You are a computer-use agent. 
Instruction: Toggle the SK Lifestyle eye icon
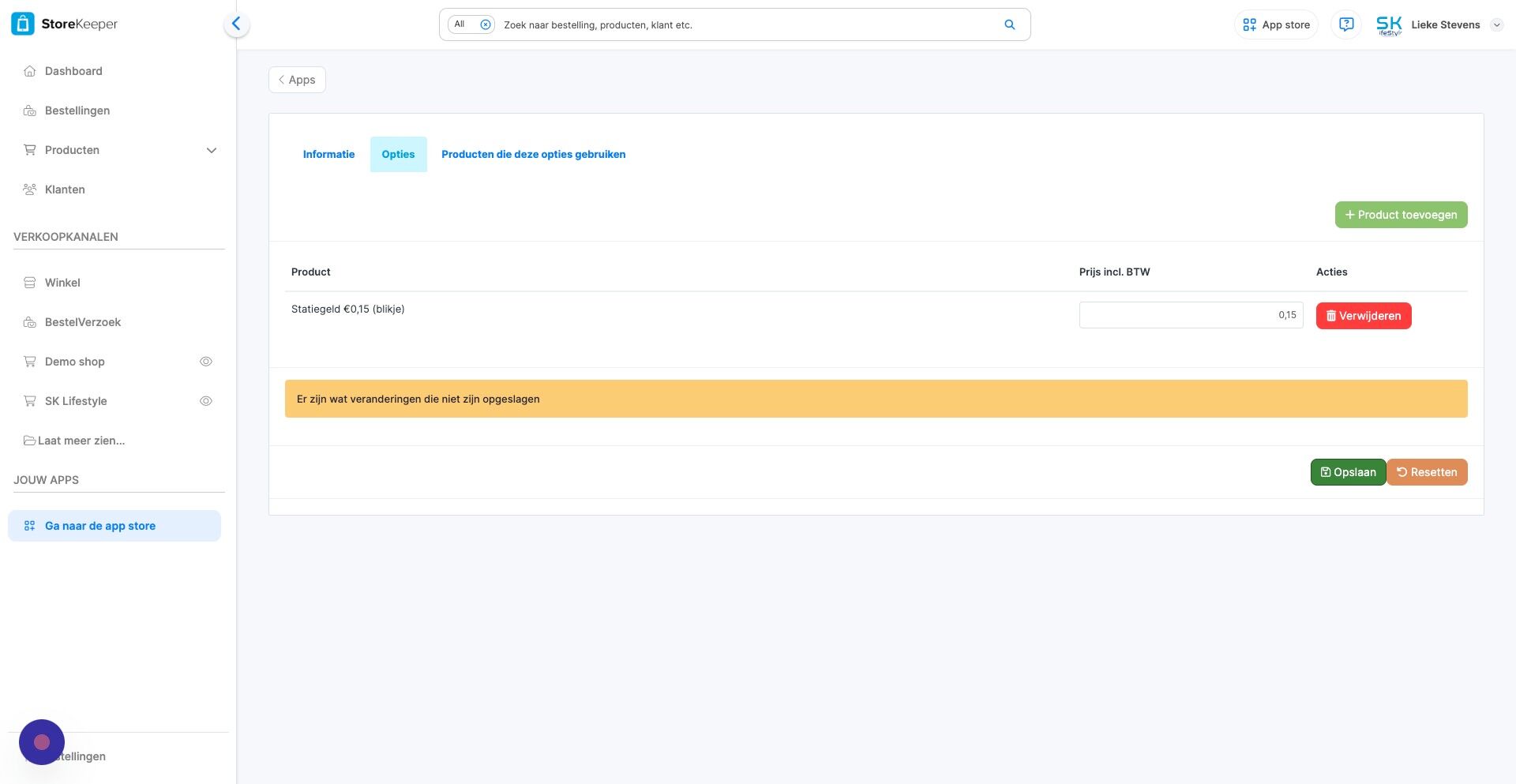[206, 401]
